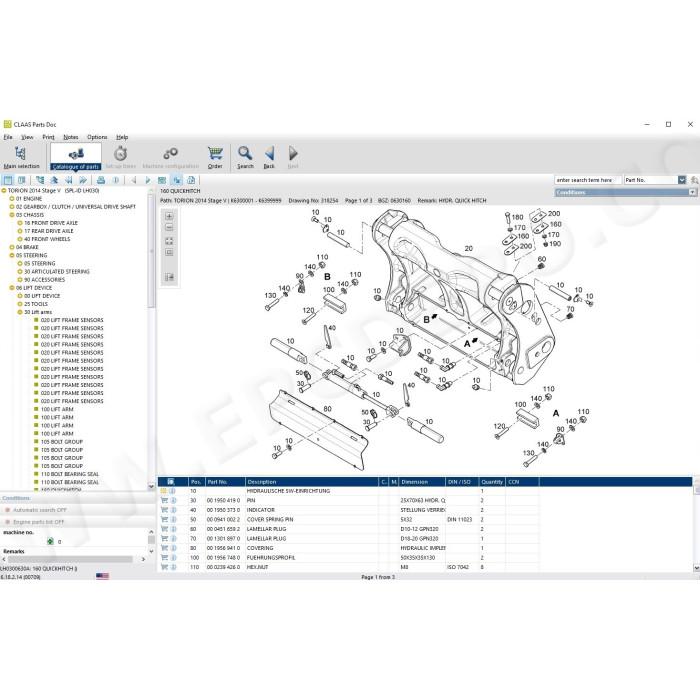Screen dimensions: 700x700
Task: Zoom in on drawing with plus button
Action: 169,217
